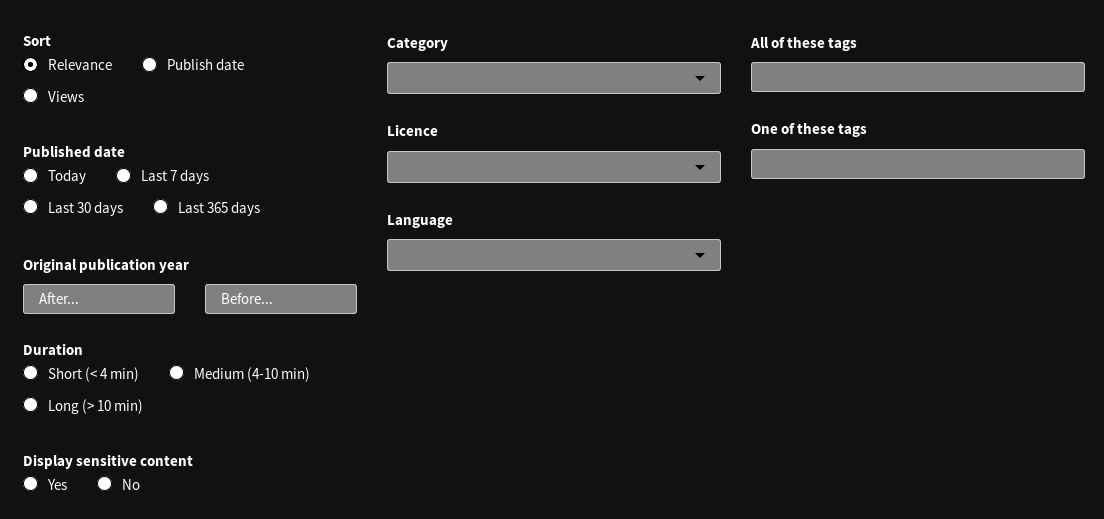
Task: Click the Category dropdown arrow icon
Action: click(700, 78)
